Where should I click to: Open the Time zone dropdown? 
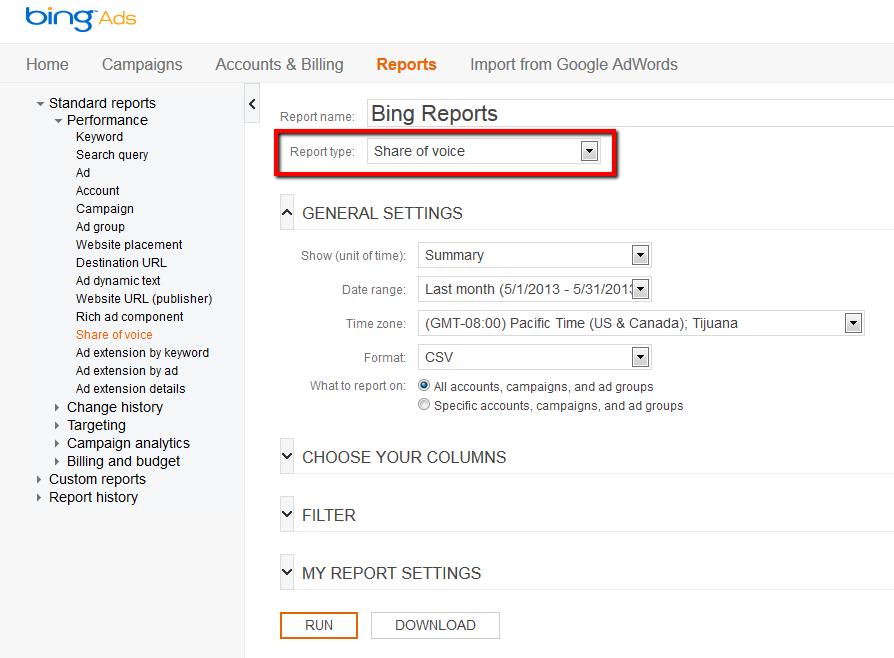852,323
